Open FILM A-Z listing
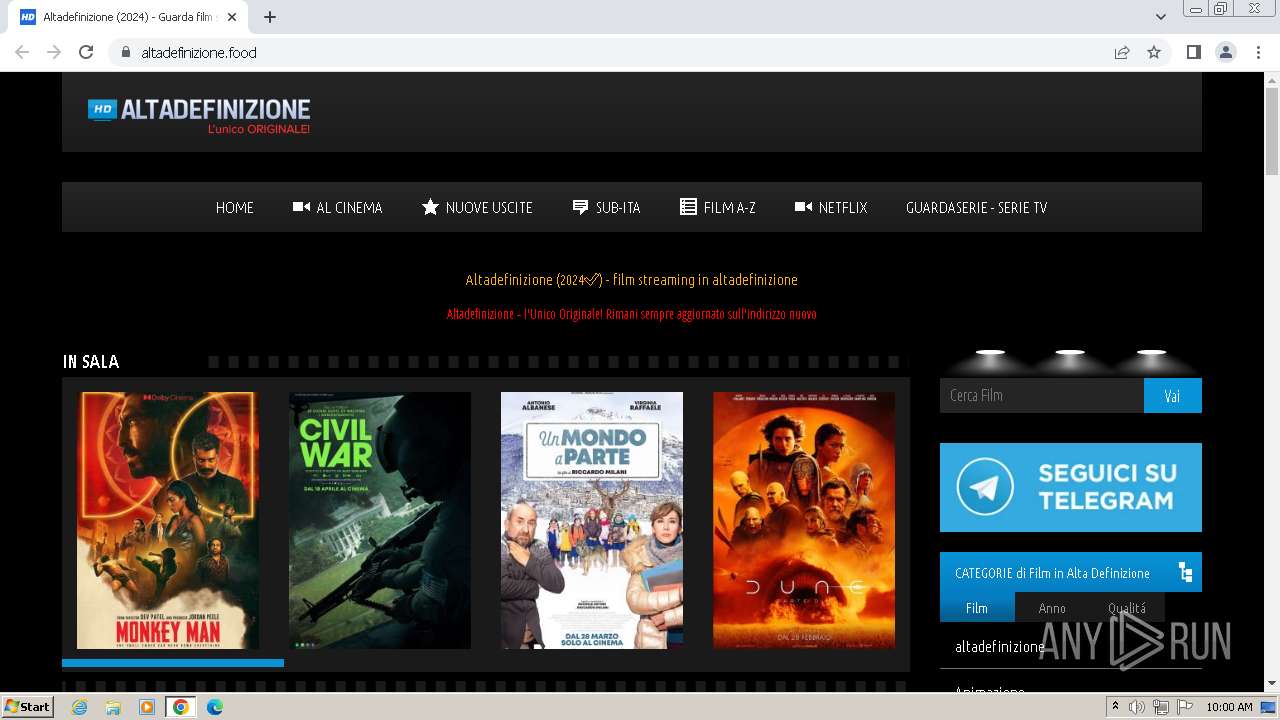The height and width of the screenshot is (720, 1280). click(718, 207)
